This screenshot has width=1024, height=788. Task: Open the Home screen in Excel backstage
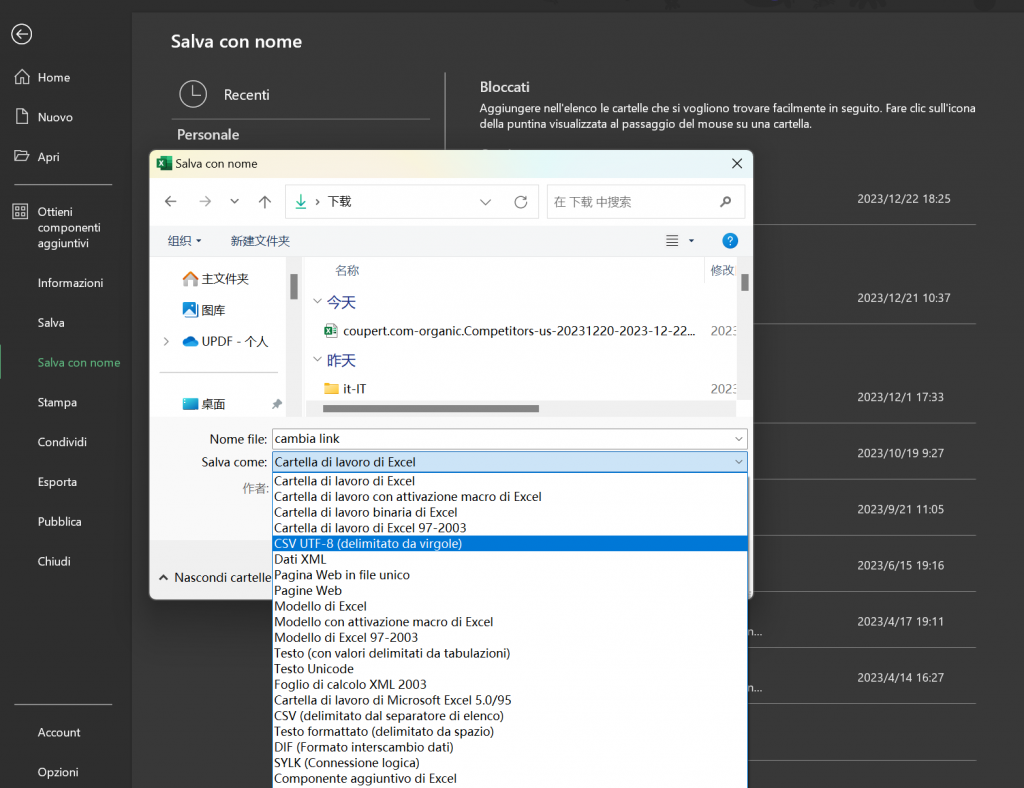coord(55,77)
